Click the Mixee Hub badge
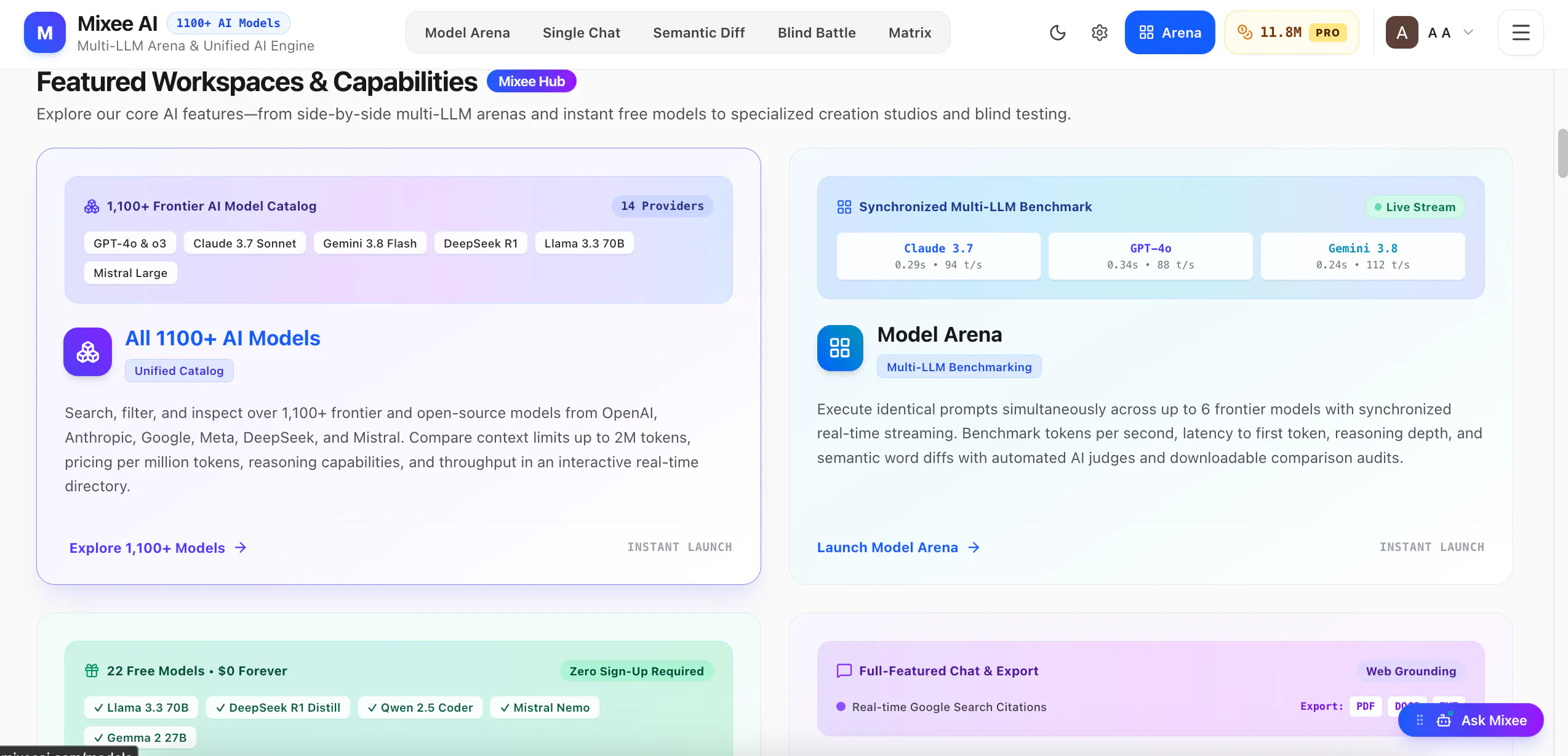 pos(532,81)
